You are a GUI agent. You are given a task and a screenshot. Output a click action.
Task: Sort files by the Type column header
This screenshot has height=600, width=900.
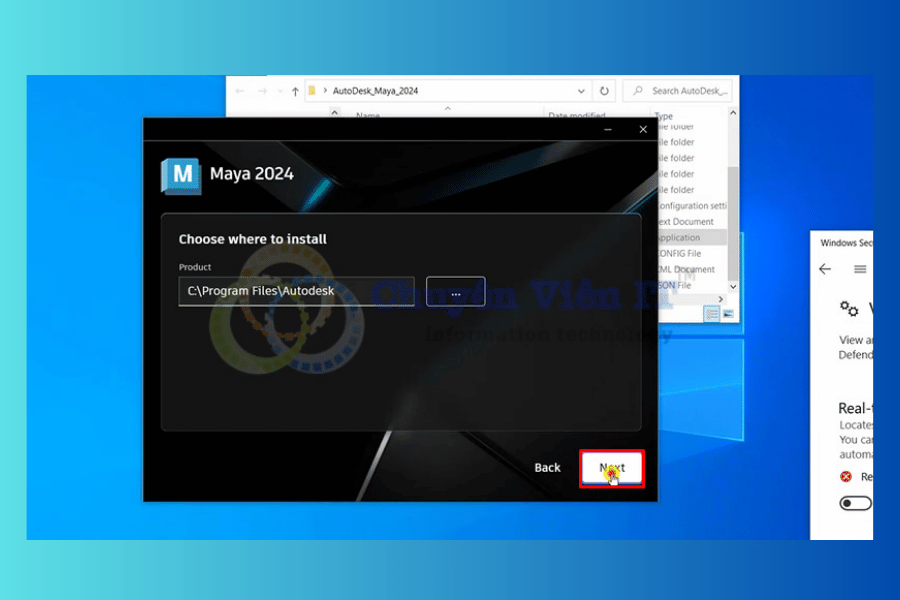[665, 116]
